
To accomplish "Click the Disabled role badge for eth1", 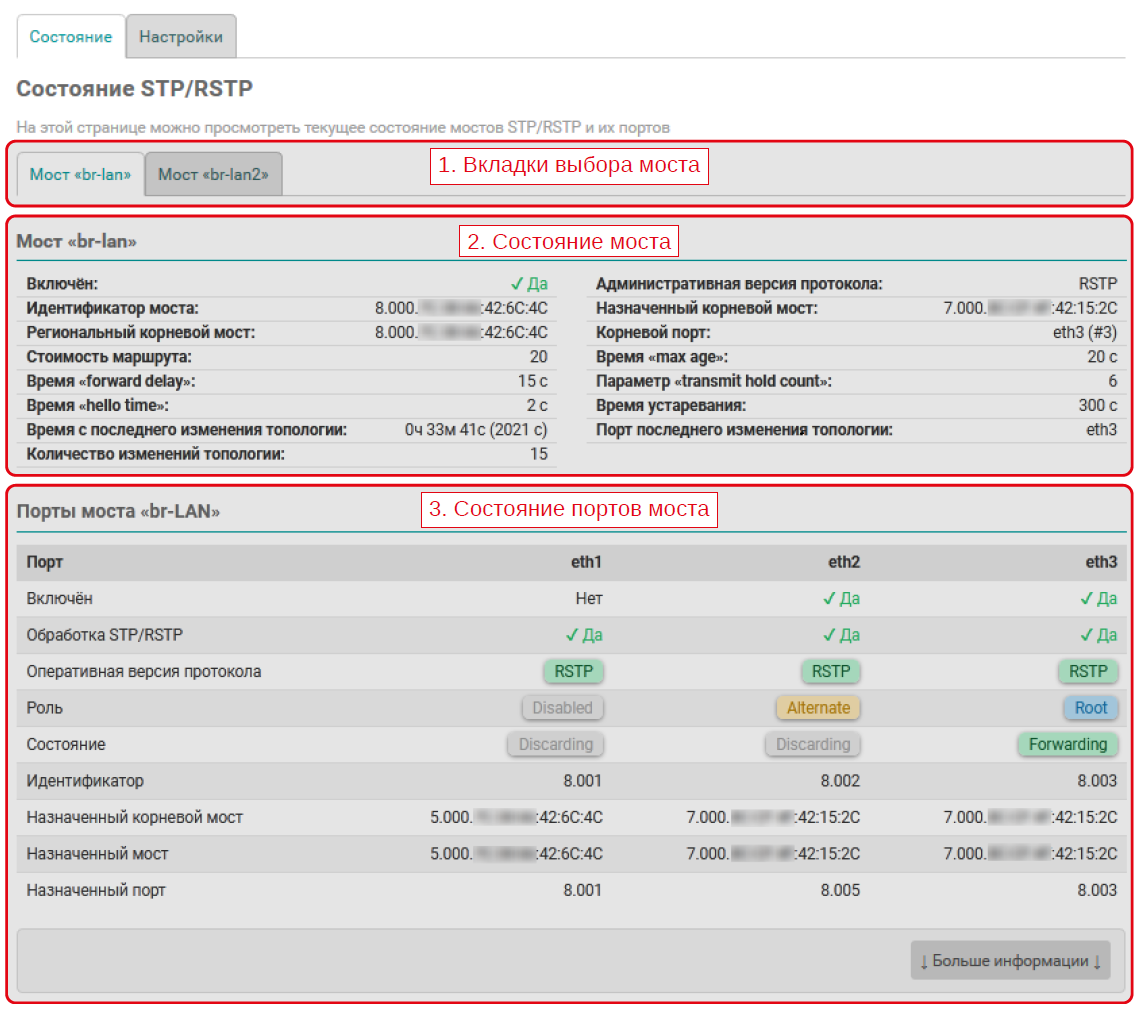I will 562,708.
